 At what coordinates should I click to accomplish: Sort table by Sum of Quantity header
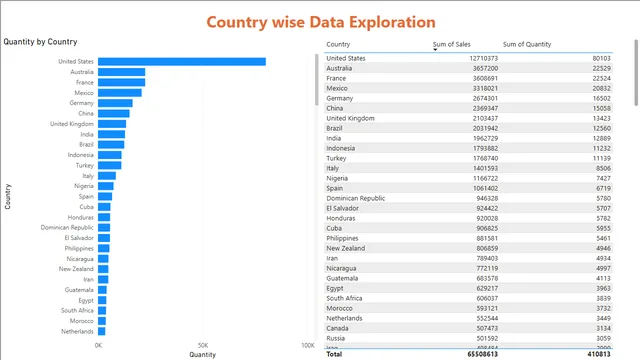point(527,44)
